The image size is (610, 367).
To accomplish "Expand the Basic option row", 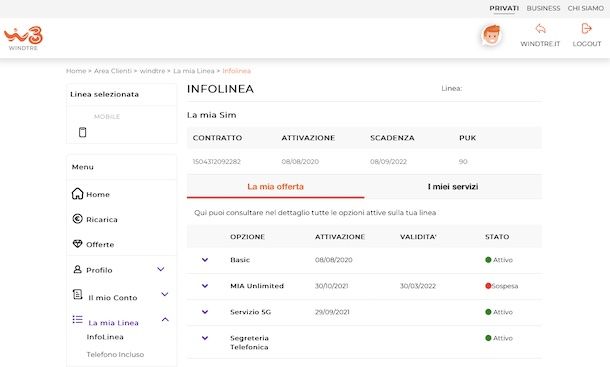I will point(205,260).
